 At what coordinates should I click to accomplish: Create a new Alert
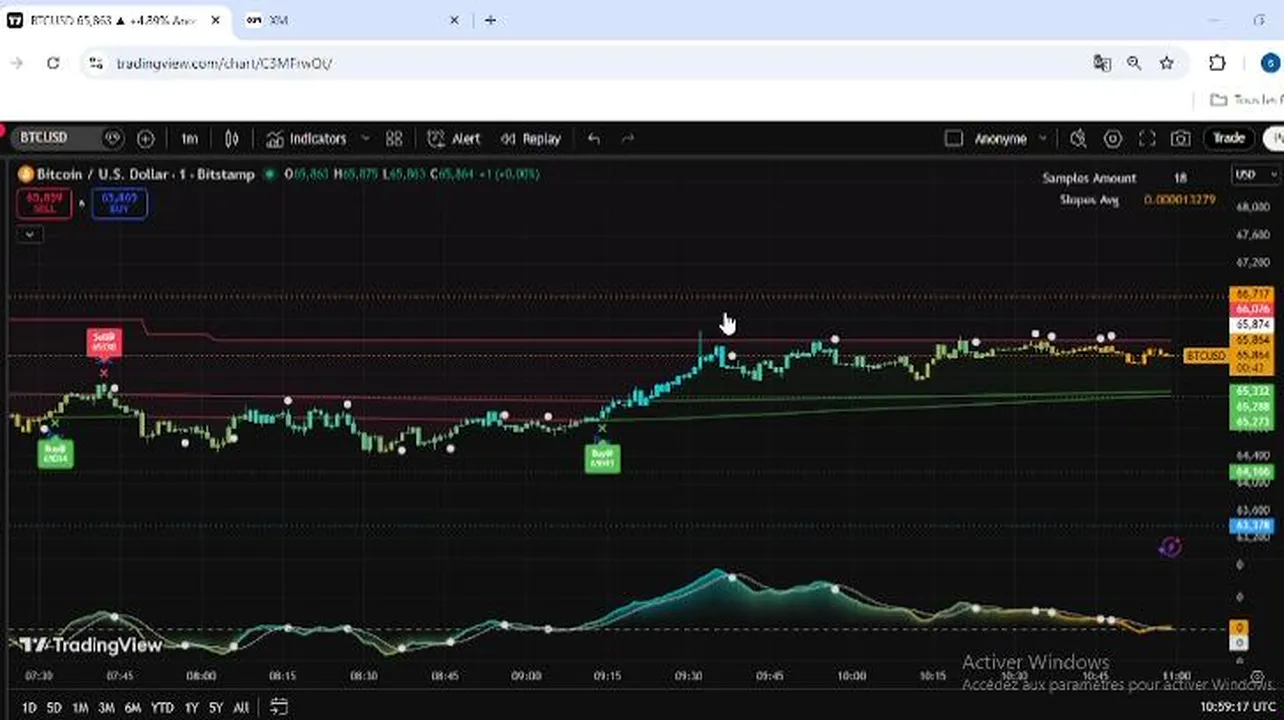(x=454, y=139)
